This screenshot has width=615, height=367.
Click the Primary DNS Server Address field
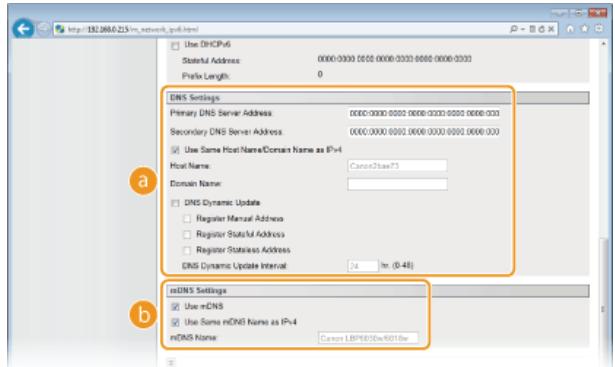pyautogui.click(x=424, y=113)
